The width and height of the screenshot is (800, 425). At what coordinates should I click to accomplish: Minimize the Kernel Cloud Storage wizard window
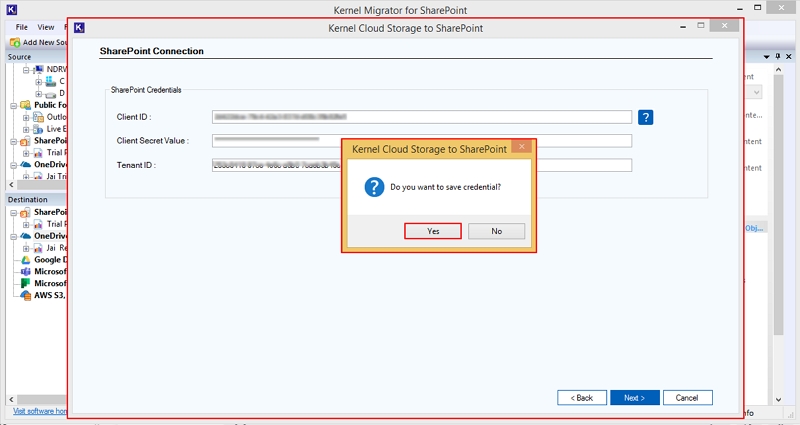point(683,27)
